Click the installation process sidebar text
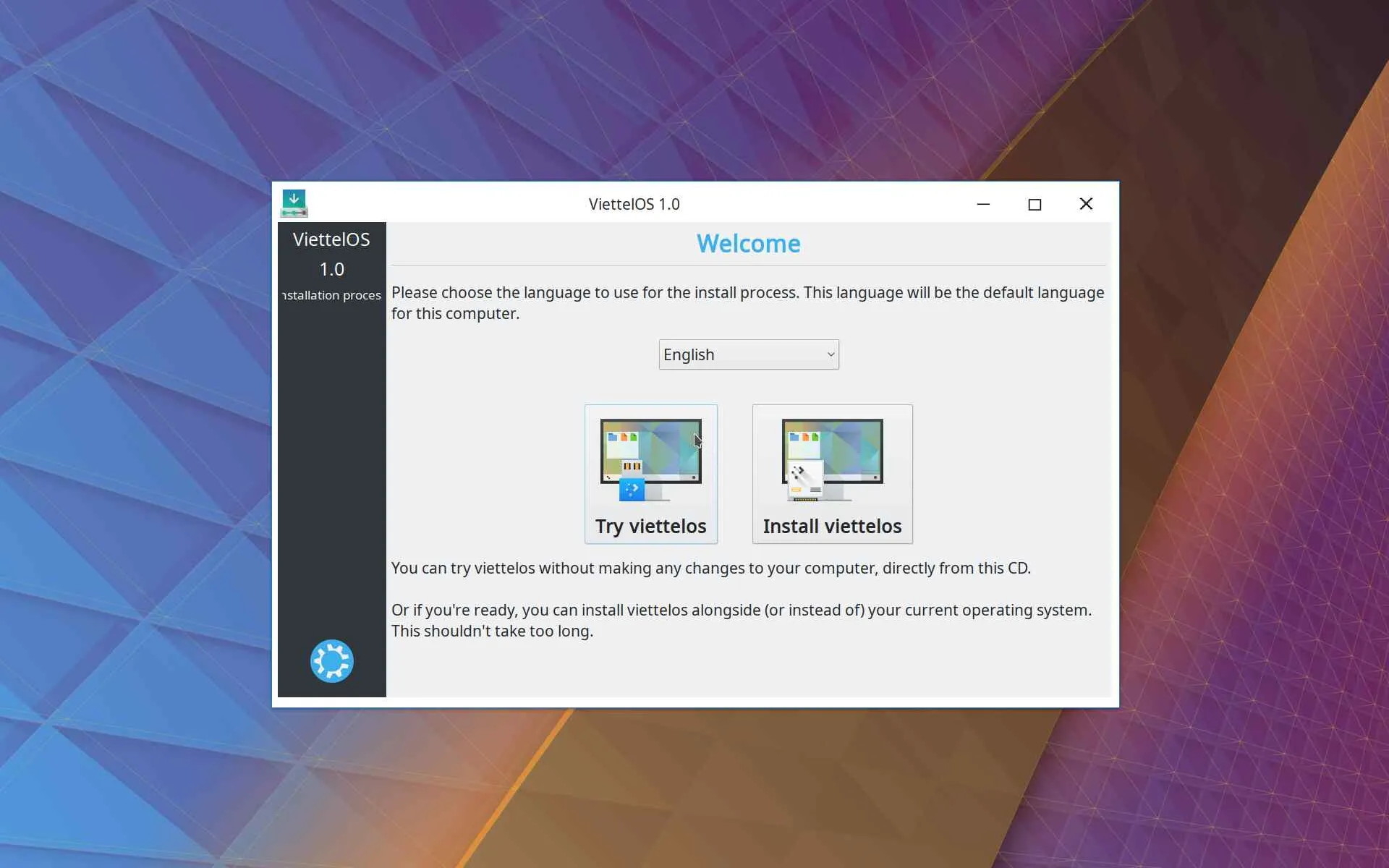 pos(331,295)
